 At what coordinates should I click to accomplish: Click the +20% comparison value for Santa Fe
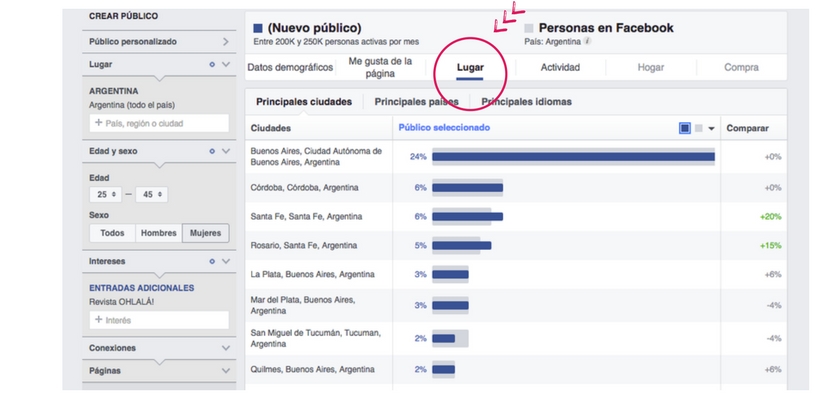click(x=770, y=217)
